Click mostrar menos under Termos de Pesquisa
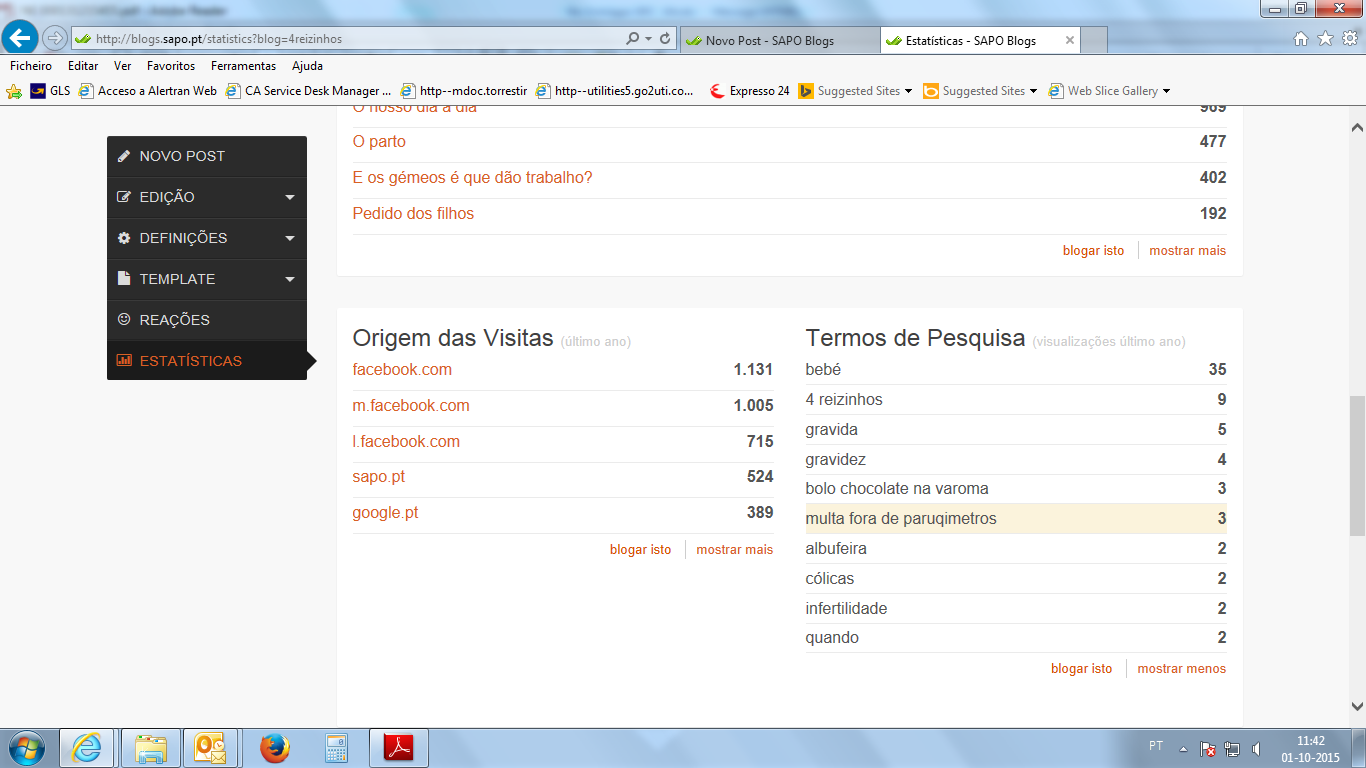The image size is (1366, 768). tap(1181, 669)
